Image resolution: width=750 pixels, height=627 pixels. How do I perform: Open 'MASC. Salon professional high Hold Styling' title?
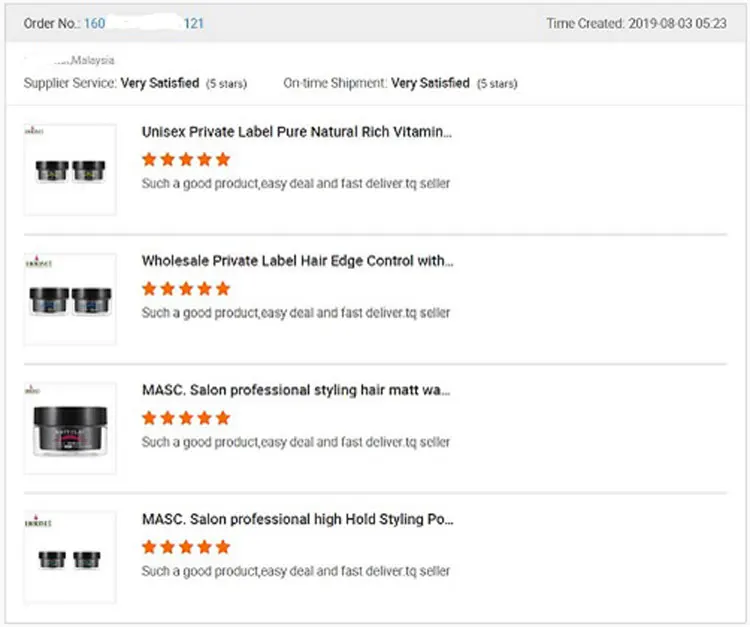[298, 519]
